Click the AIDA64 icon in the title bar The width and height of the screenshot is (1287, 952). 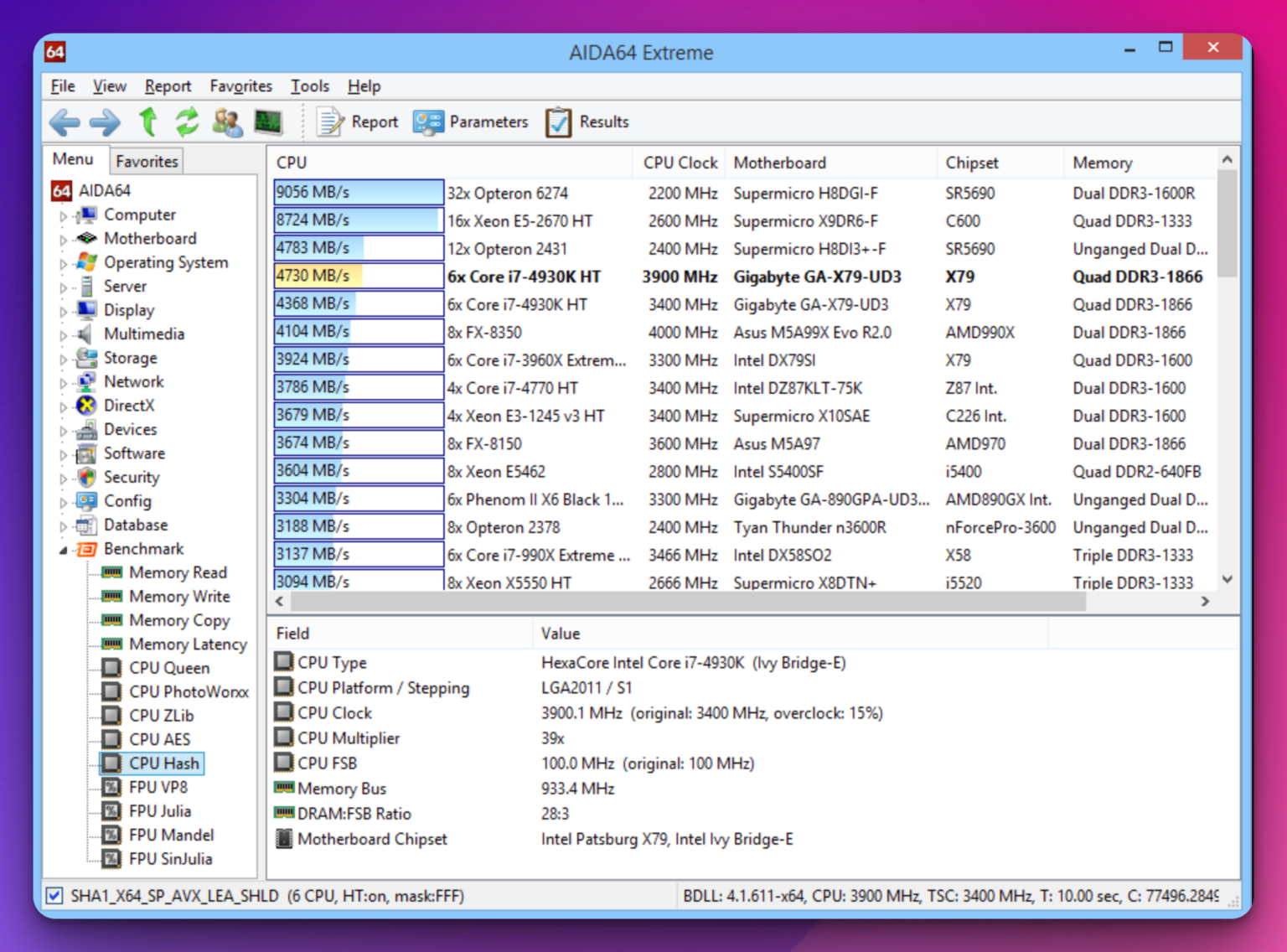coord(55,52)
